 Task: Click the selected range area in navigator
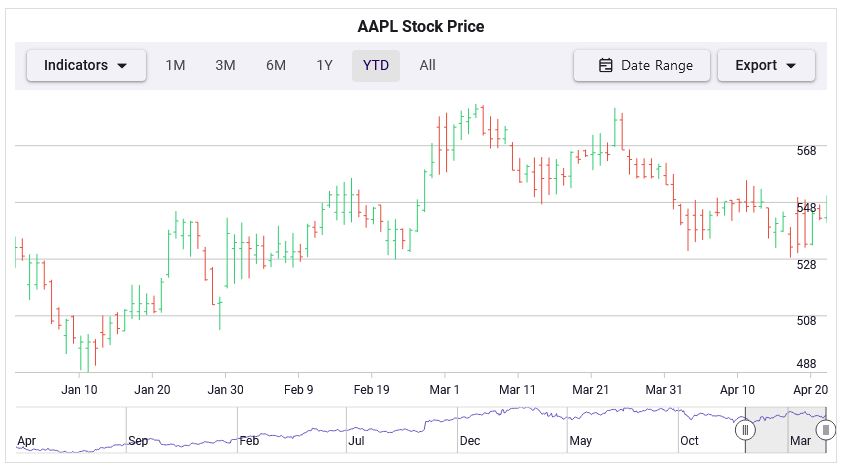(785, 430)
